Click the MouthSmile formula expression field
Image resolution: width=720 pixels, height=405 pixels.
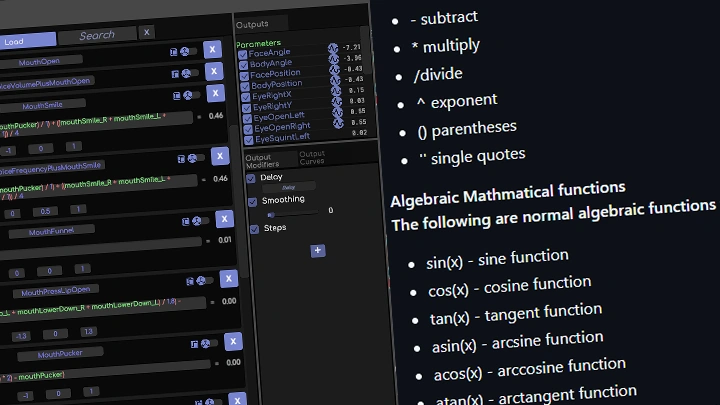coord(96,124)
